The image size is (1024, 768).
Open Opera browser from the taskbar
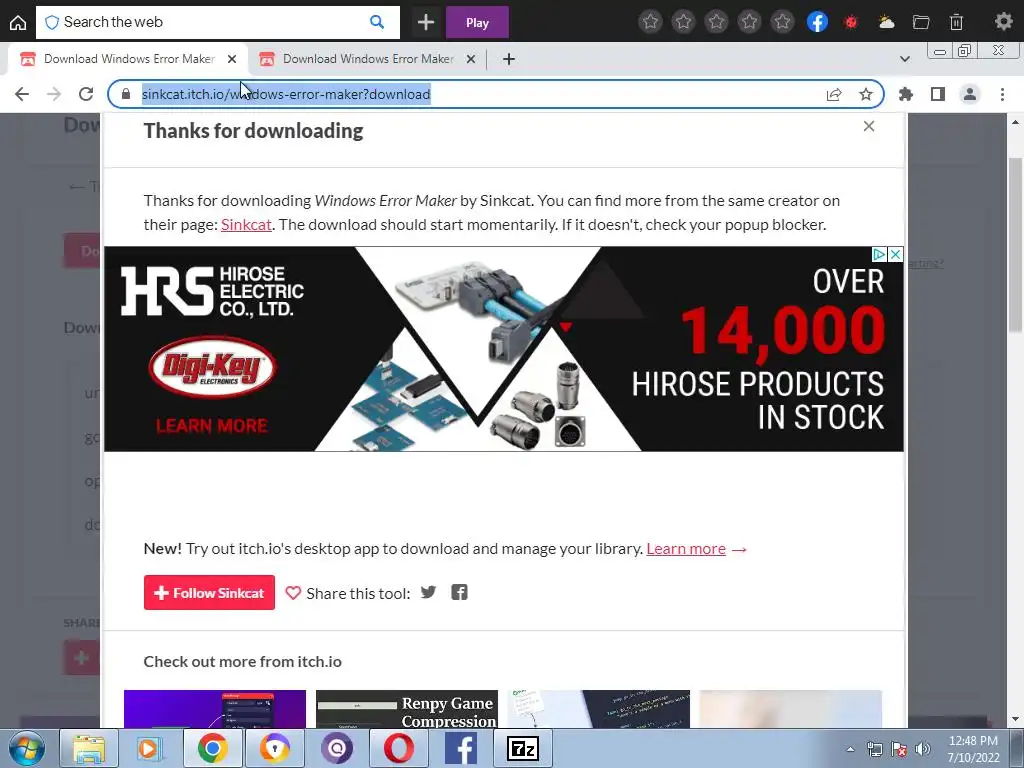tap(399, 749)
